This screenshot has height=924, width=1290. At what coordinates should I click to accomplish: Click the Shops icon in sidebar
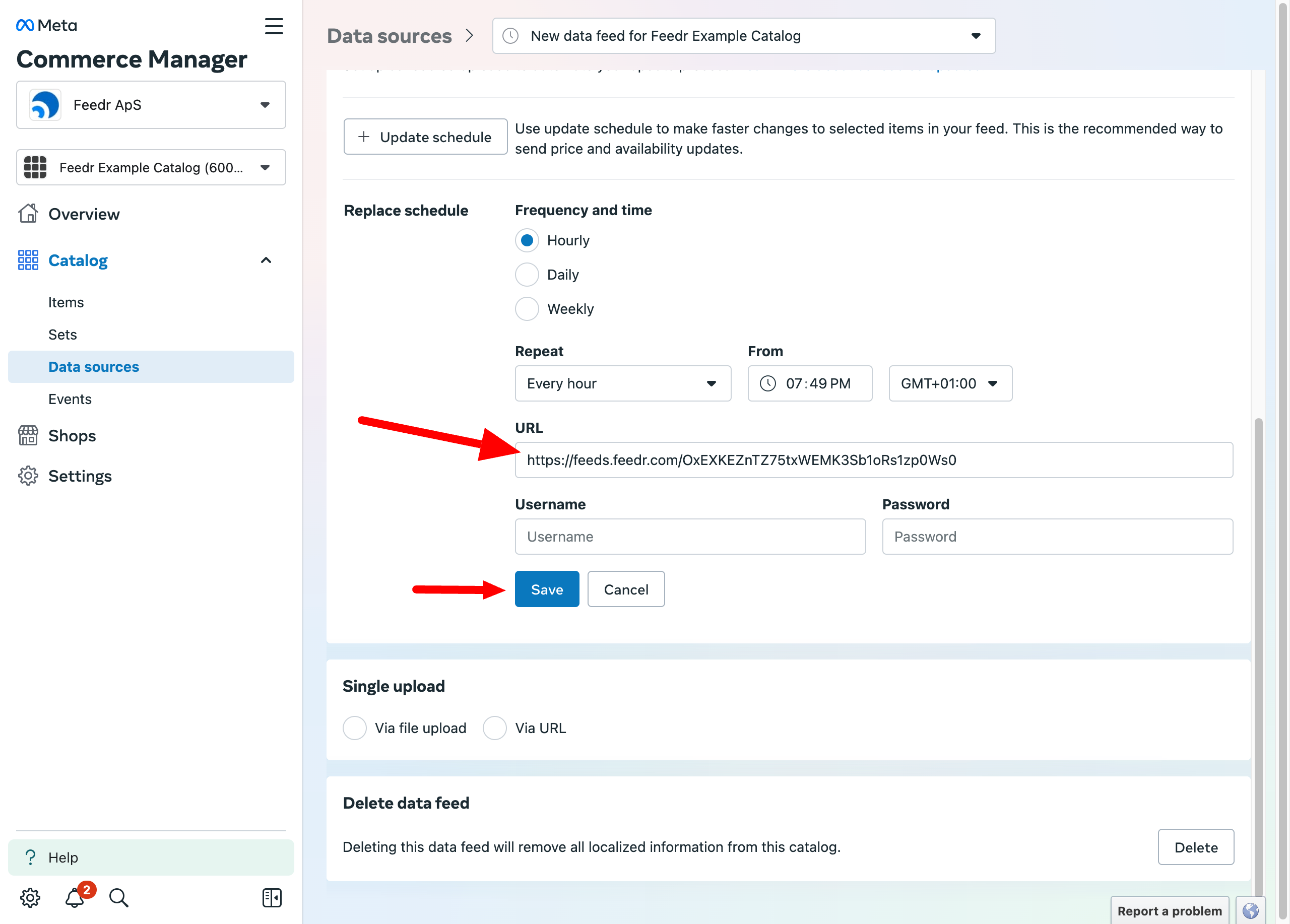click(x=27, y=434)
